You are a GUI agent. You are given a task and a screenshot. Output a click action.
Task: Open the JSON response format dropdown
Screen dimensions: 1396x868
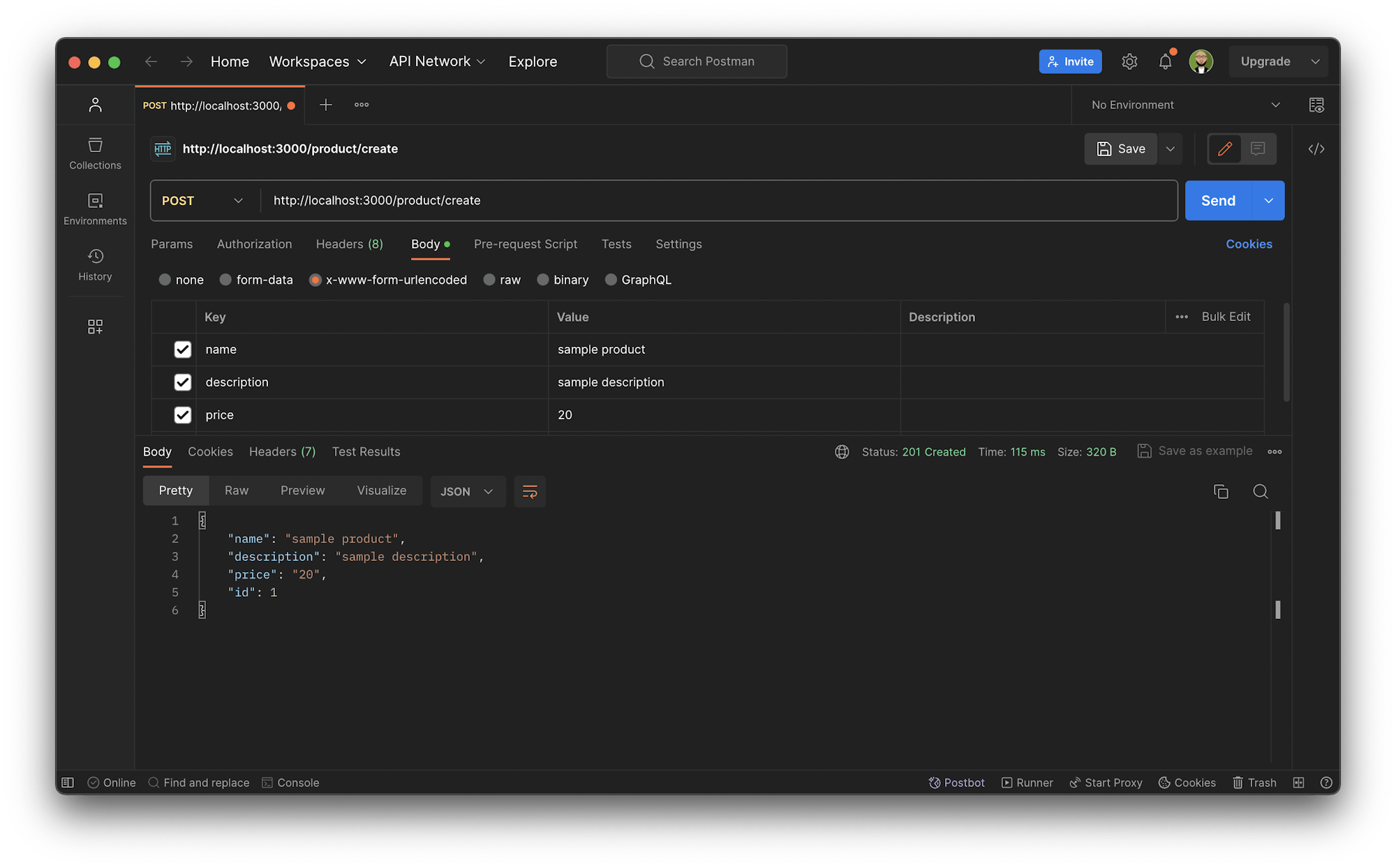tap(468, 491)
